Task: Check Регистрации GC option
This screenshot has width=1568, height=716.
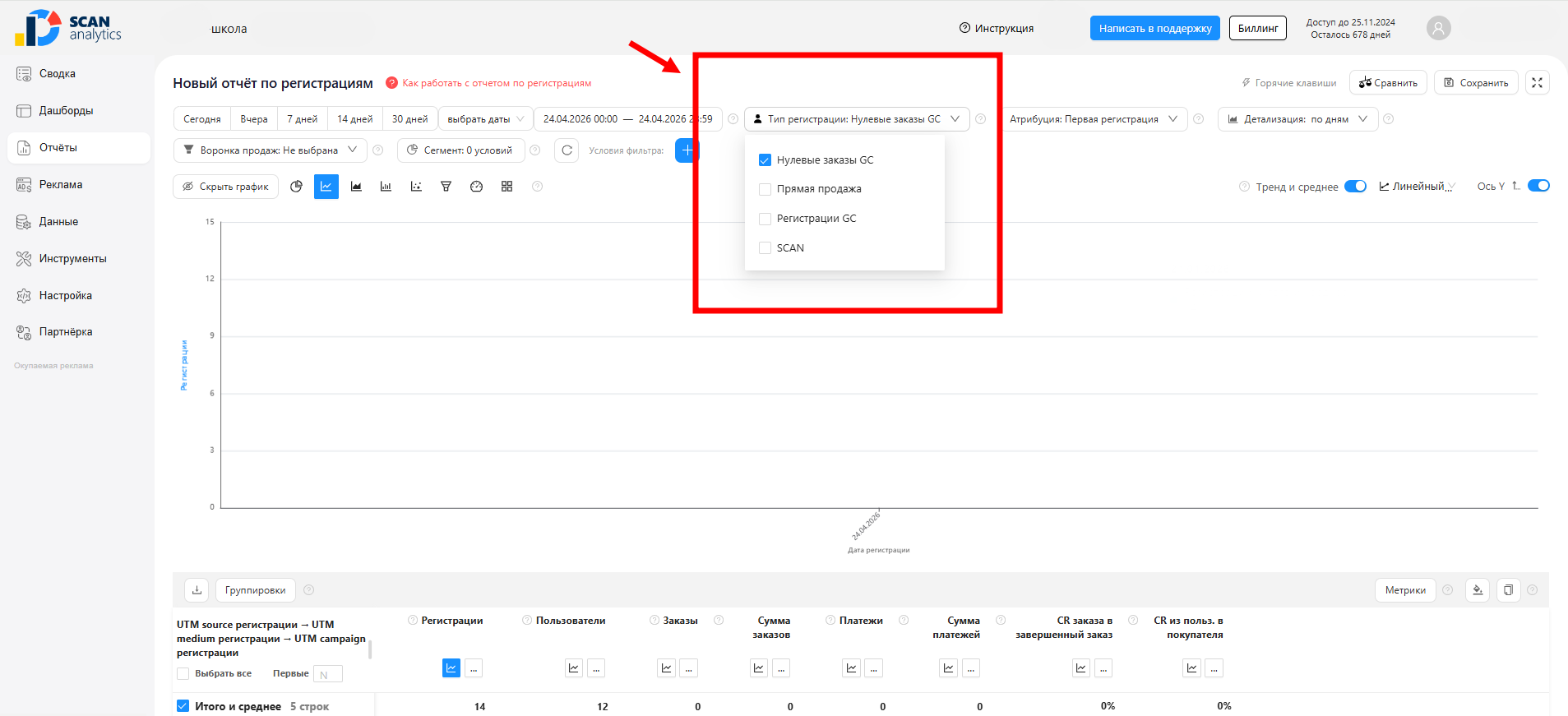Action: 765,219
